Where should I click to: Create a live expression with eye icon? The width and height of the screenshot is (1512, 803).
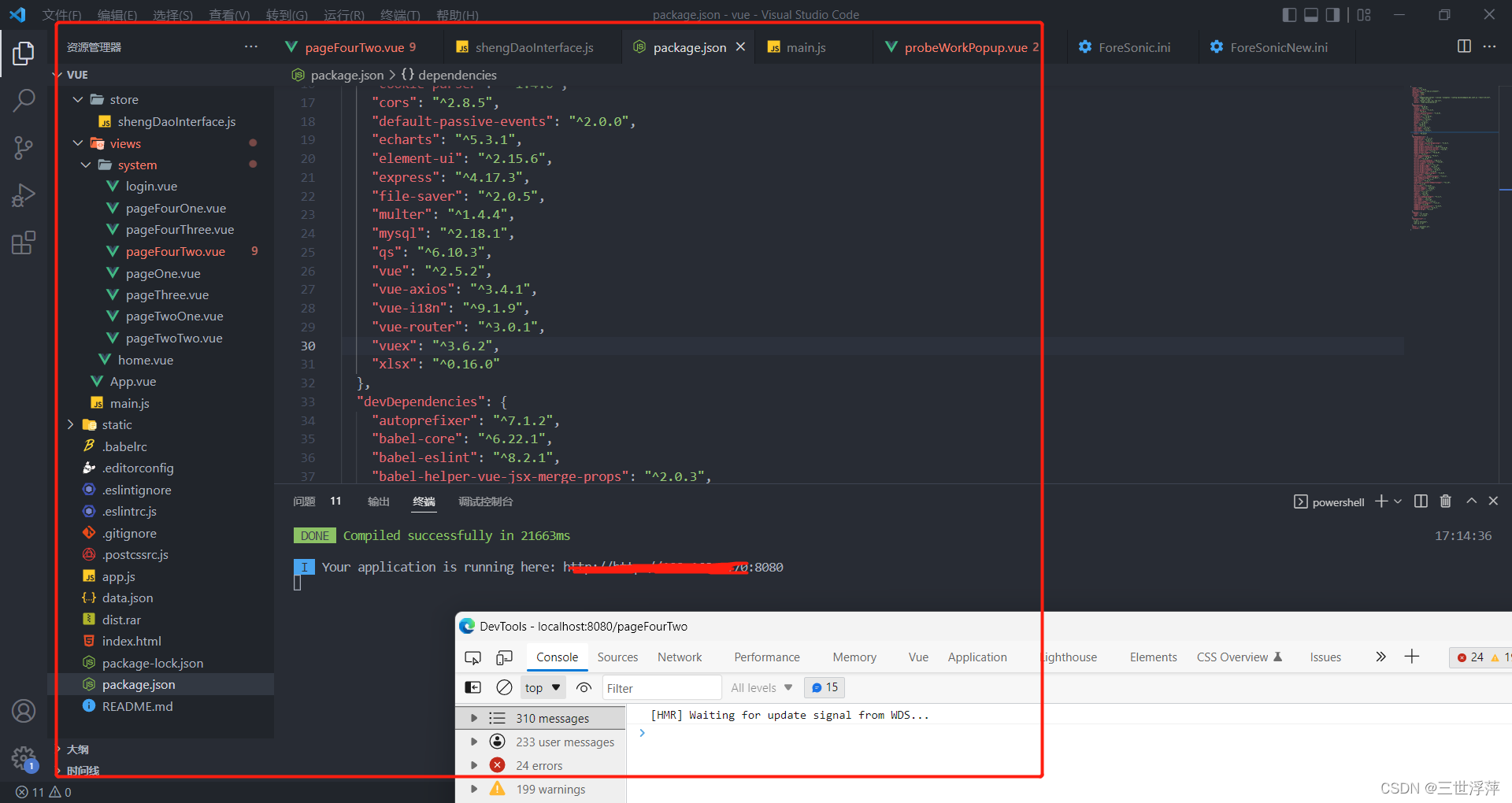click(584, 687)
